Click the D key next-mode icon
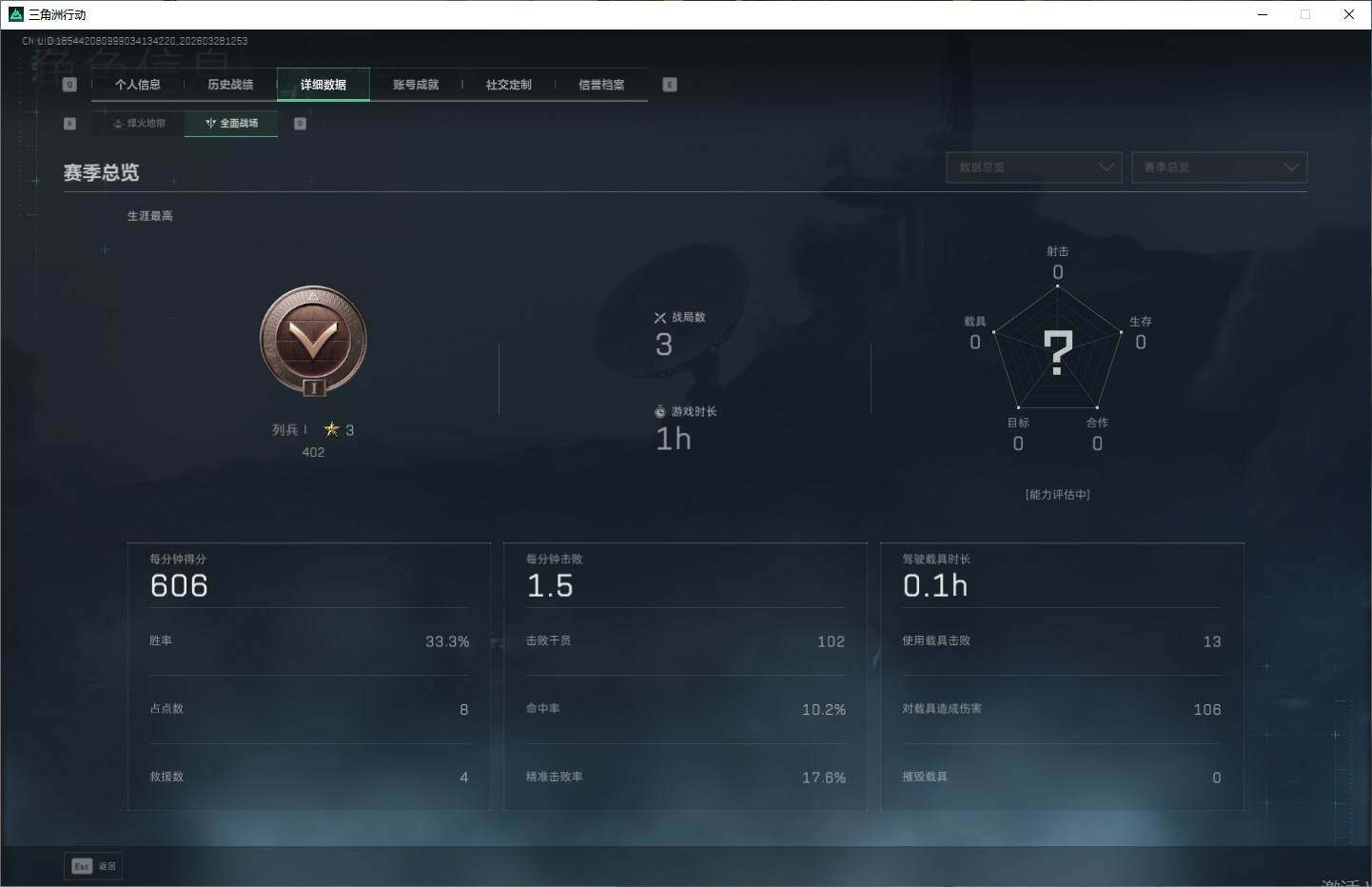The width and height of the screenshot is (1372, 887). coord(300,124)
